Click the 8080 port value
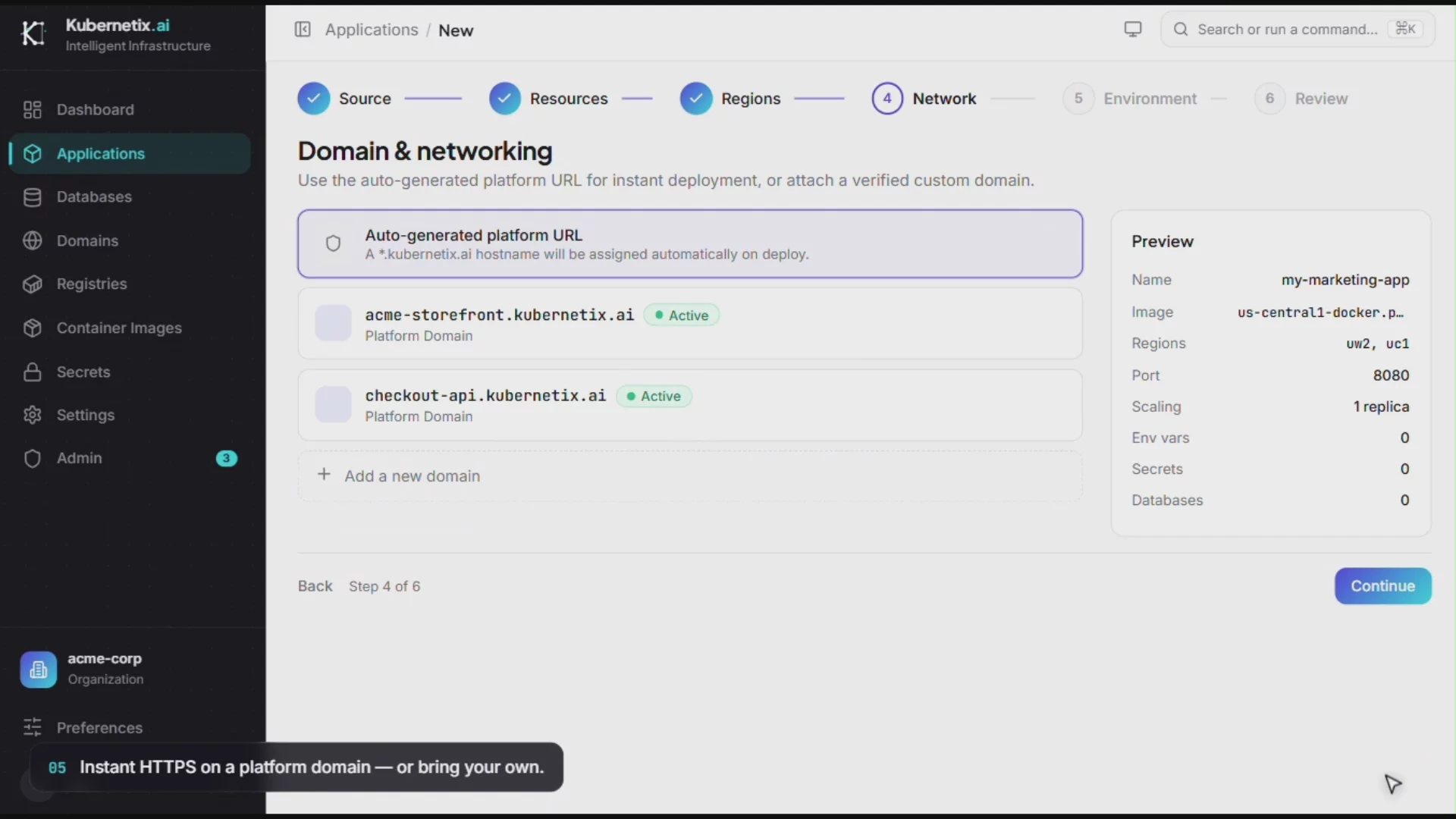The image size is (1456, 819). pyautogui.click(x=1391, y=375)
